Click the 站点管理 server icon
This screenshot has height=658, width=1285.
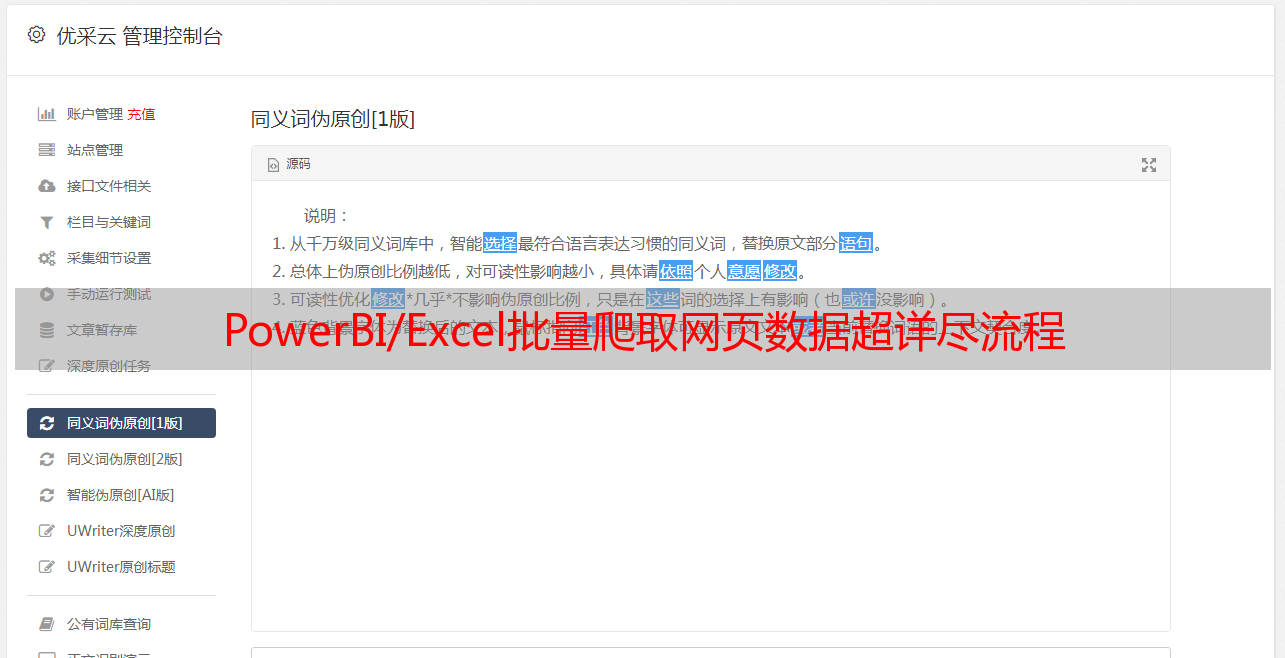pyautogui.click(x=46, y=150)
